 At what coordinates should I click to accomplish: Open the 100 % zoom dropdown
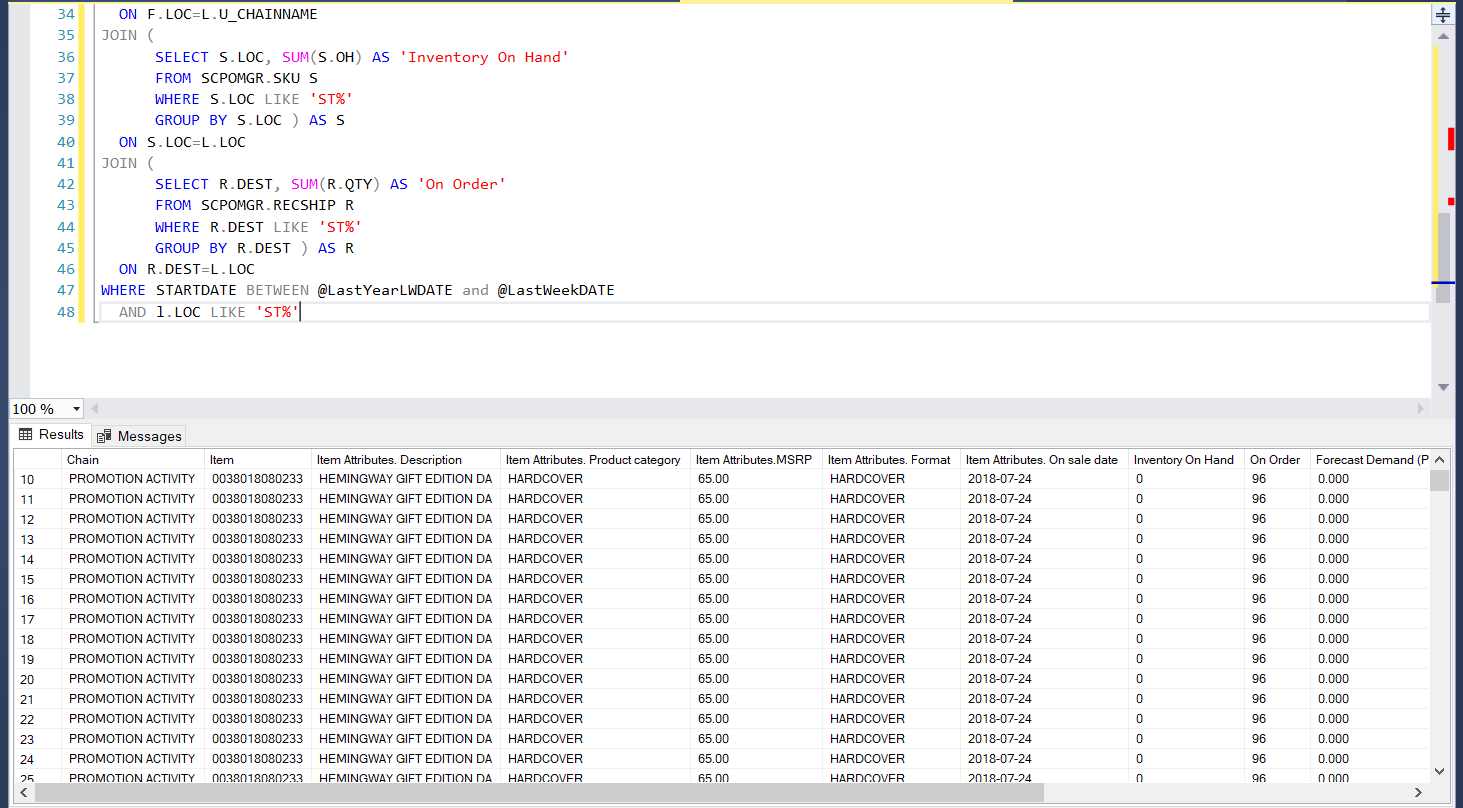[76, 409]
